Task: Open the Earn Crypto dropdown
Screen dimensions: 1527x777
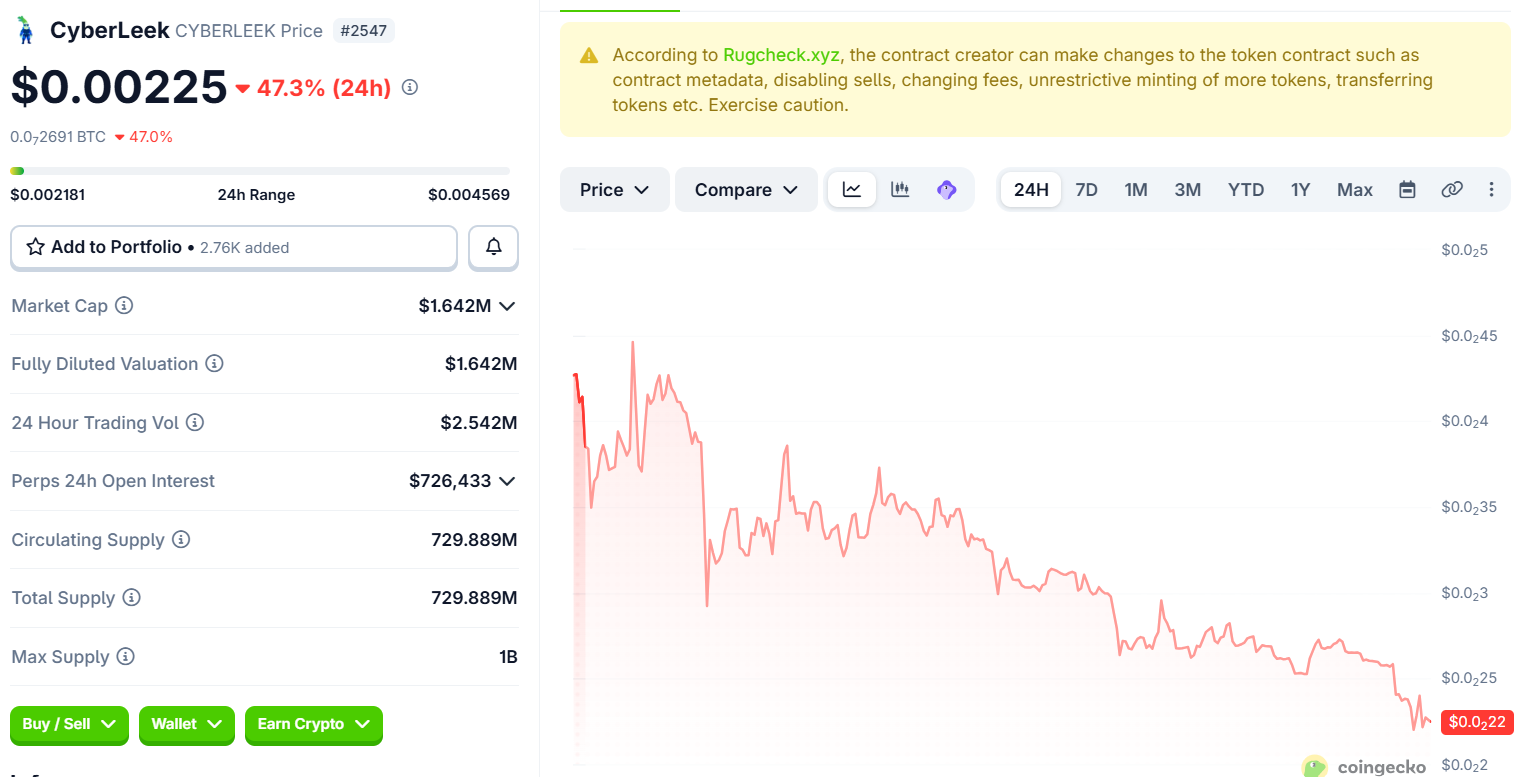Action: click(x=314, y=724)
